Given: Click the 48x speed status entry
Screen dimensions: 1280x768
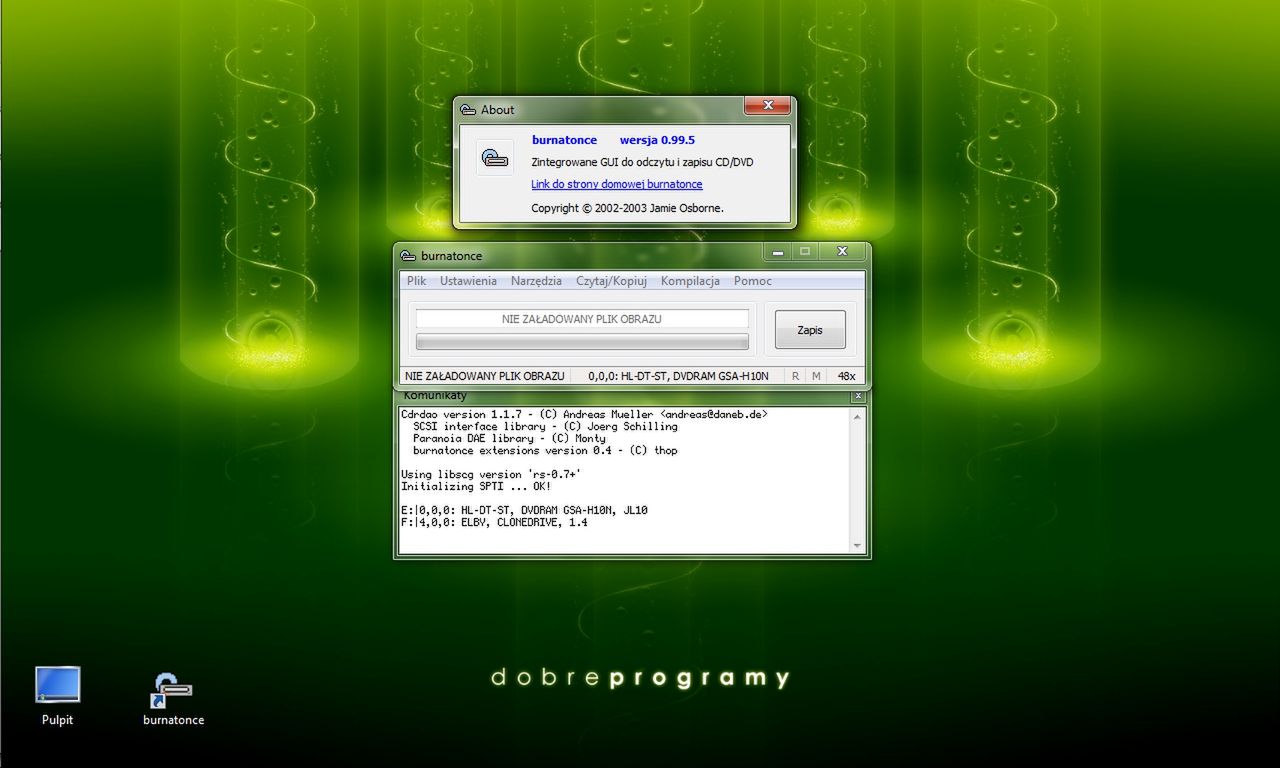Looking at the screenshot, I should [846, 376].
